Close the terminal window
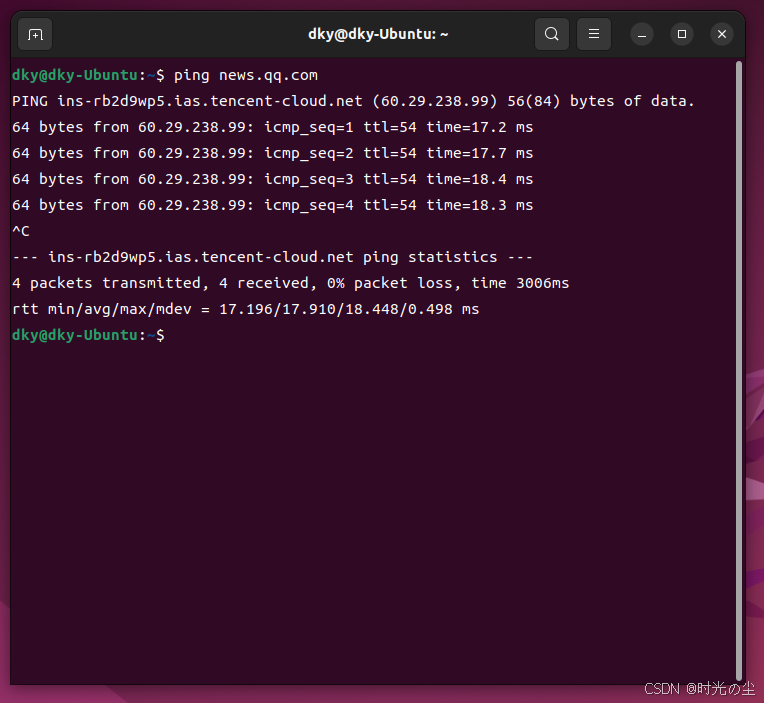This screenshot has height=703, width=764. point(722,34)
